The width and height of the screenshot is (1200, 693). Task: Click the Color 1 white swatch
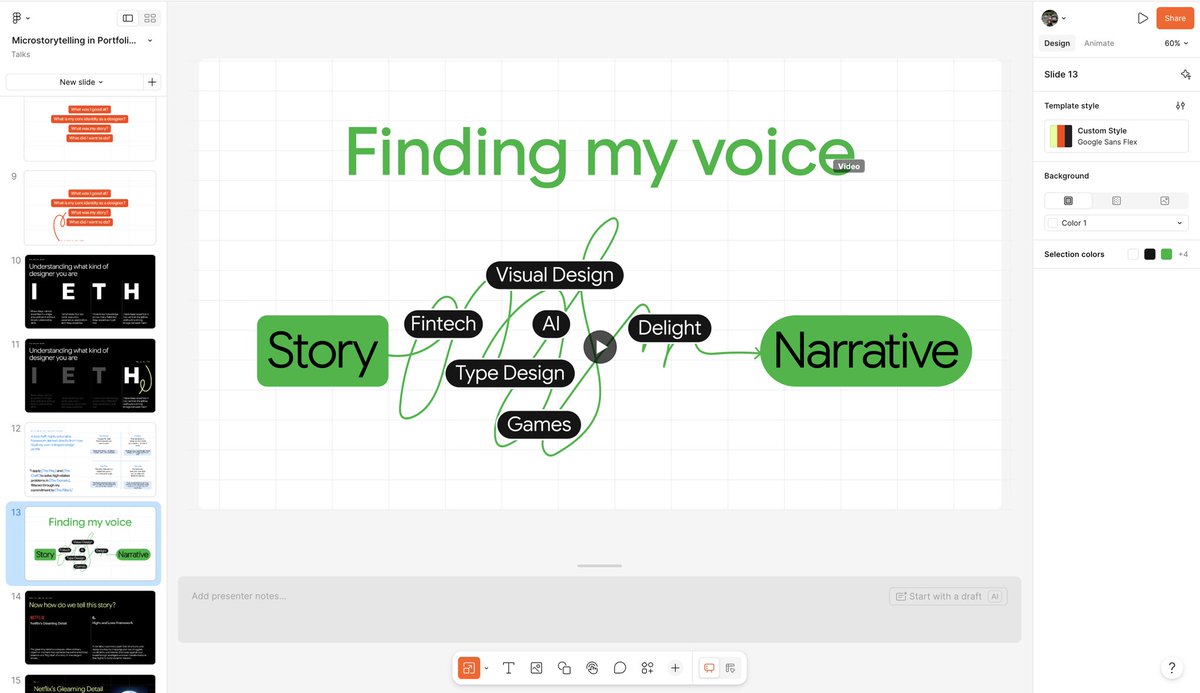(x=1052, y=223)
